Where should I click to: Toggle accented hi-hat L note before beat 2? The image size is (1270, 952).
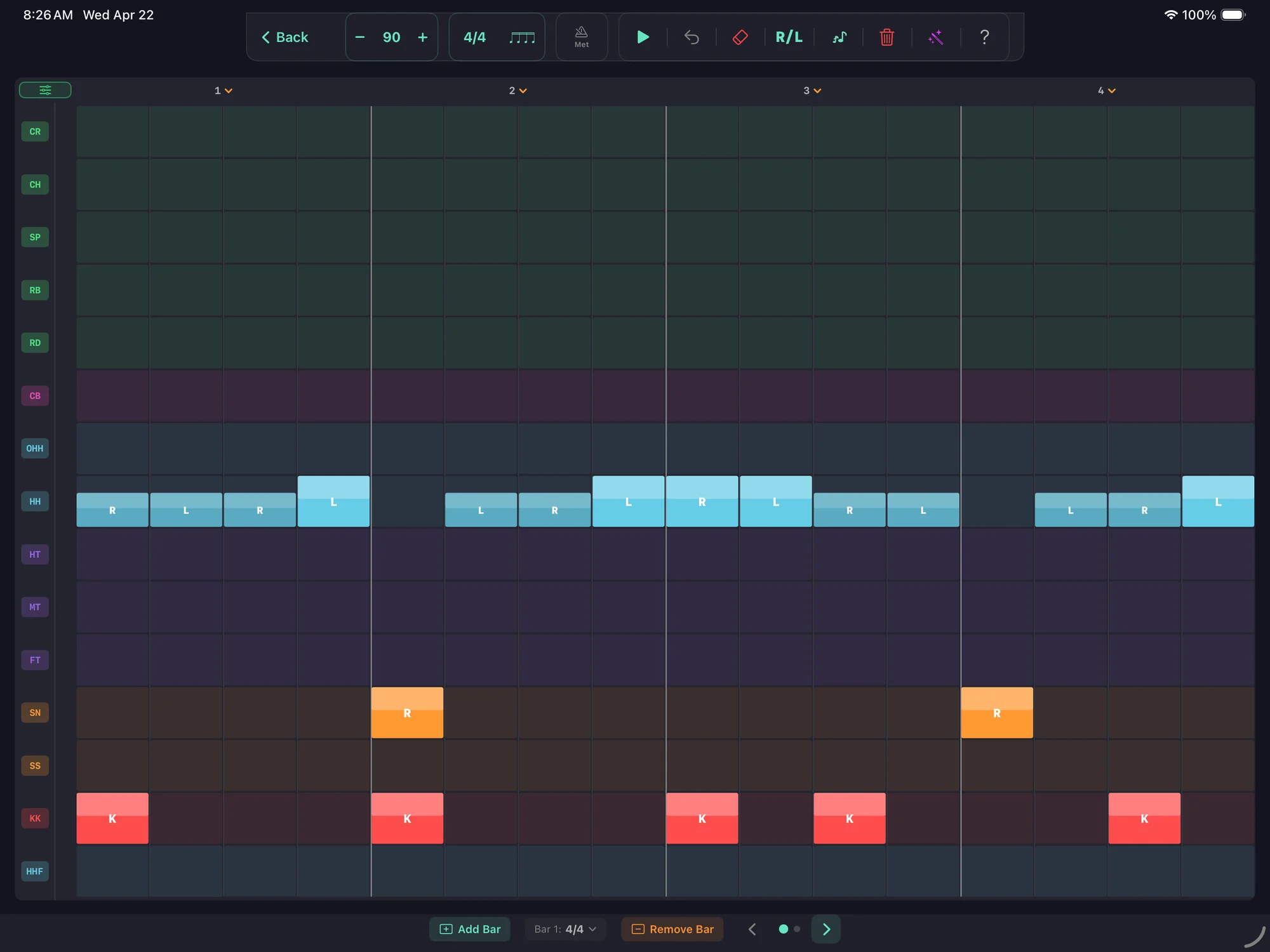click(333, 501)
